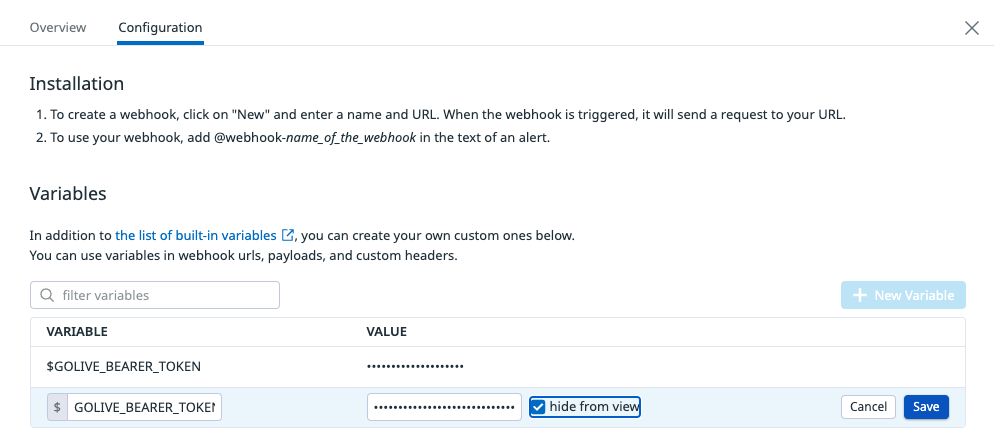This screenshot has width=994, height=443.
Task: Click the masked value input field
Action: click(x=444, y=407)
